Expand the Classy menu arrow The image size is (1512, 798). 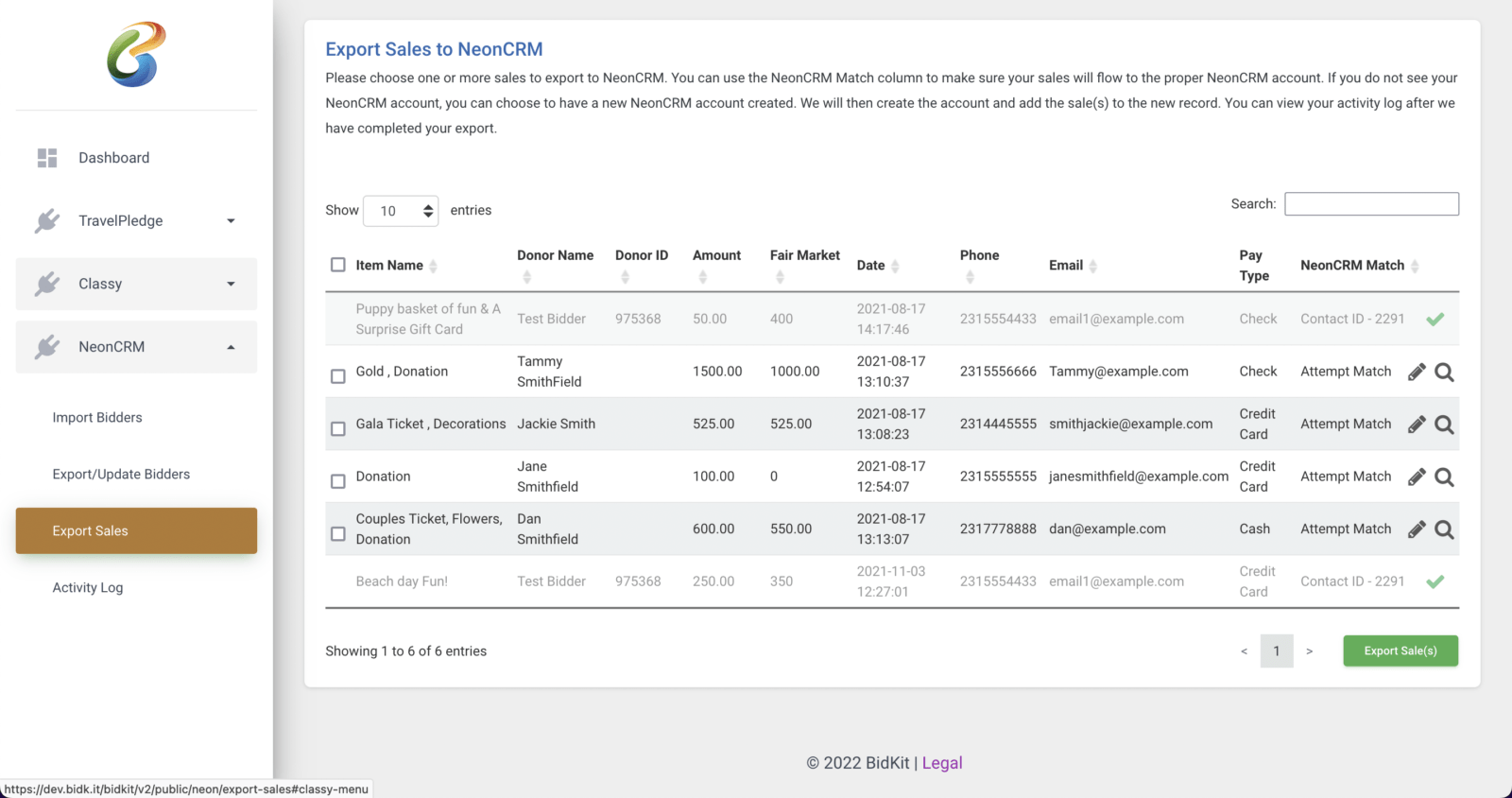coord(231,284)
